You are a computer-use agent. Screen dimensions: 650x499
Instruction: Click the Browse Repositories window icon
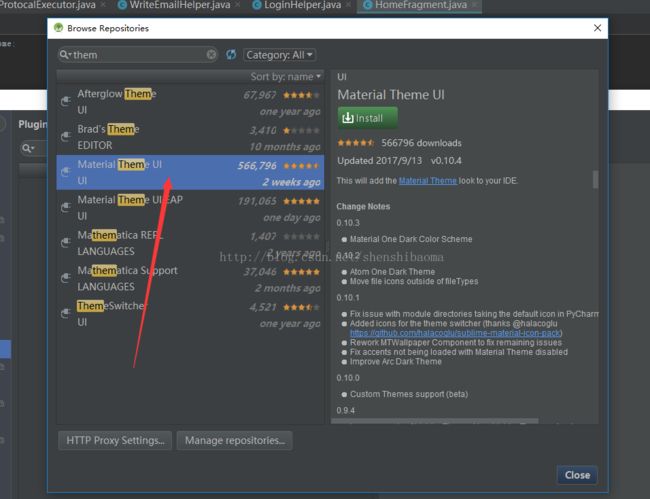click(x=58, y=28)
